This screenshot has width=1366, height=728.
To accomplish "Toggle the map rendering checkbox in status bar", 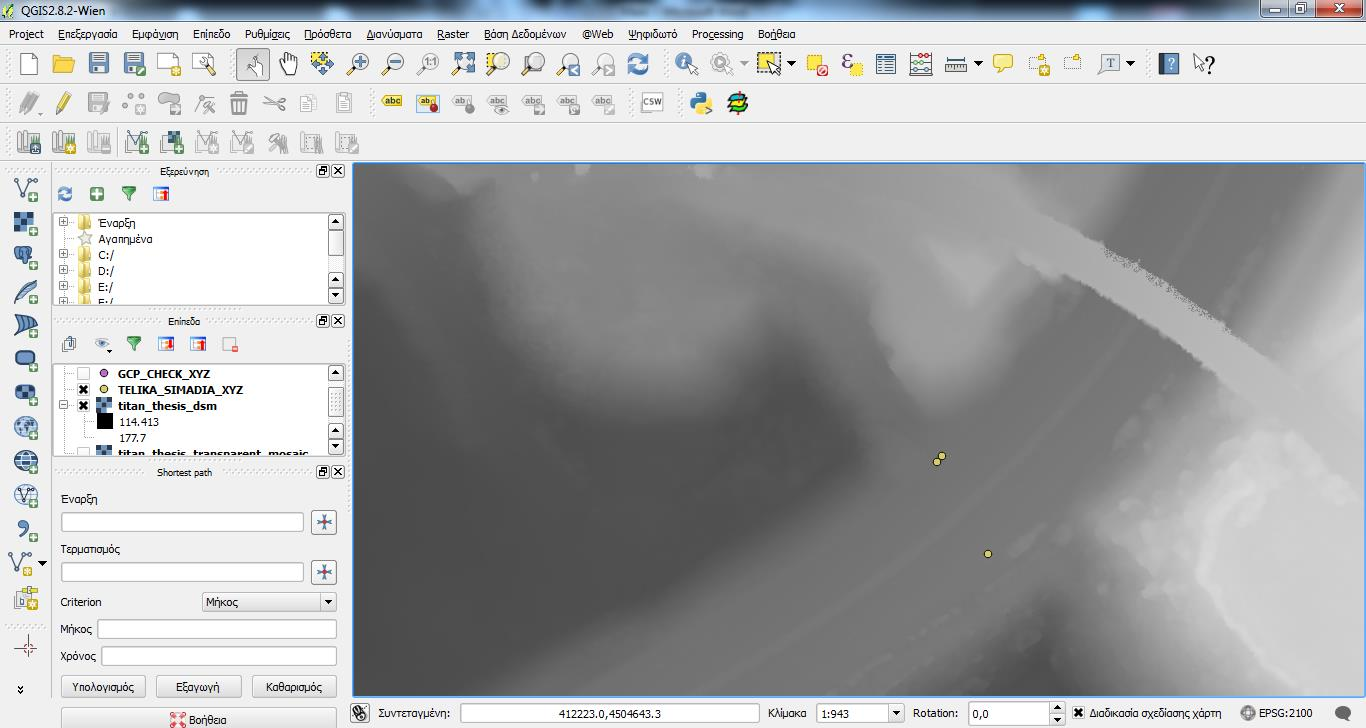I will point(1079,713).
